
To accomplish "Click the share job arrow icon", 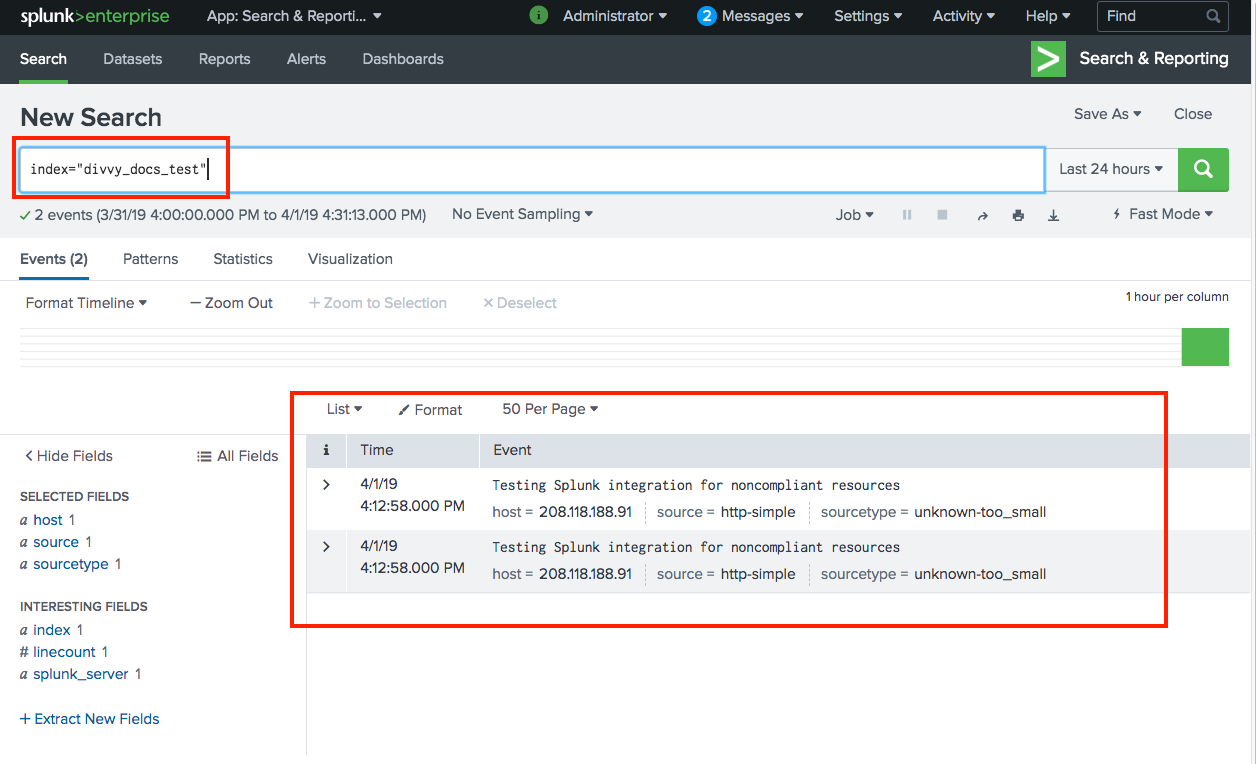I will pos(982,215).
